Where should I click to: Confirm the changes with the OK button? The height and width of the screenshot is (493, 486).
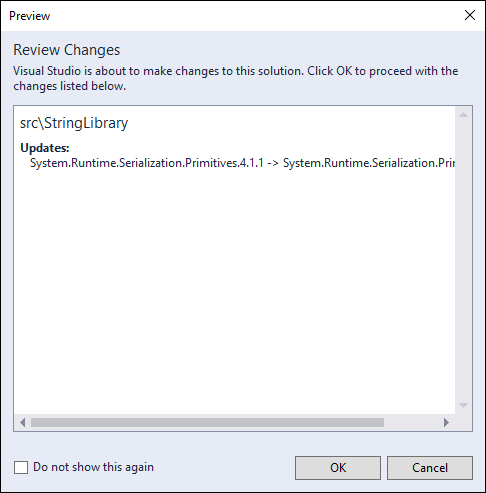(x=338, y=468)
